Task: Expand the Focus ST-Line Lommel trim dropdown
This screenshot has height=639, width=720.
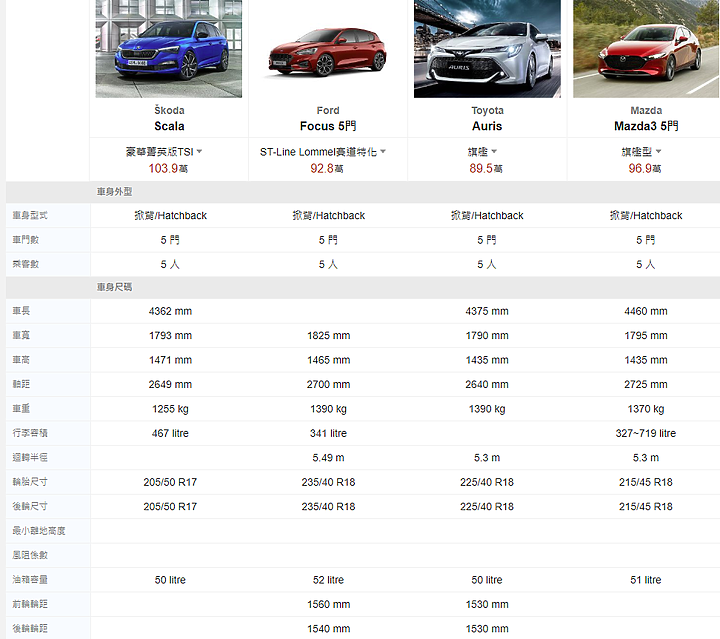Action: [x=323, y=152]
